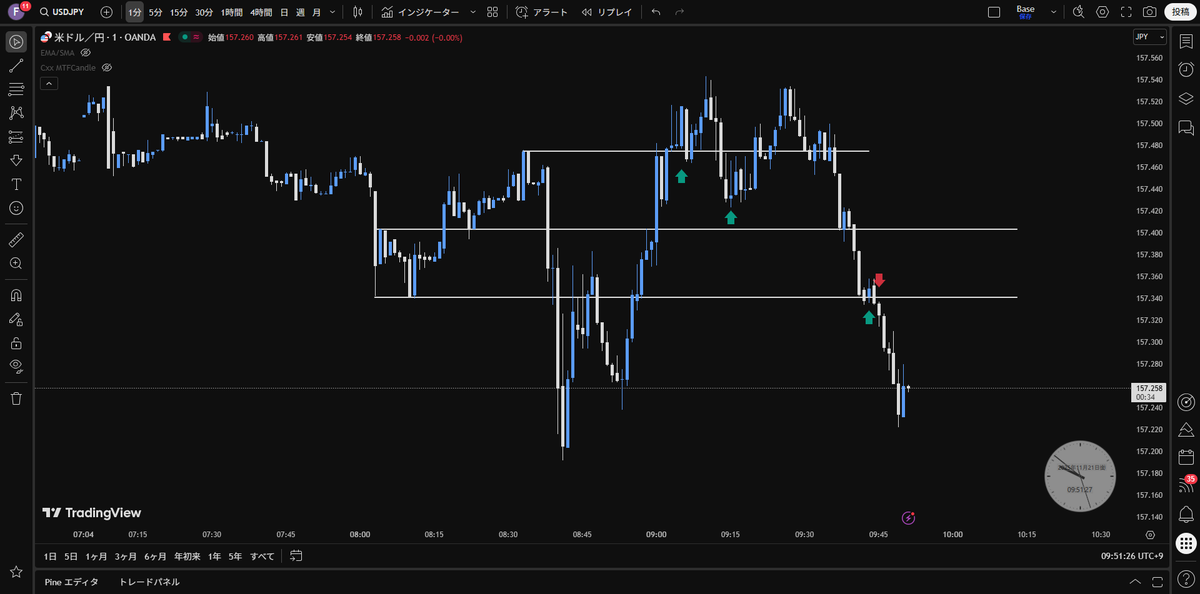
Task: Select the 1分 timeframe
Action: (134, 12)
